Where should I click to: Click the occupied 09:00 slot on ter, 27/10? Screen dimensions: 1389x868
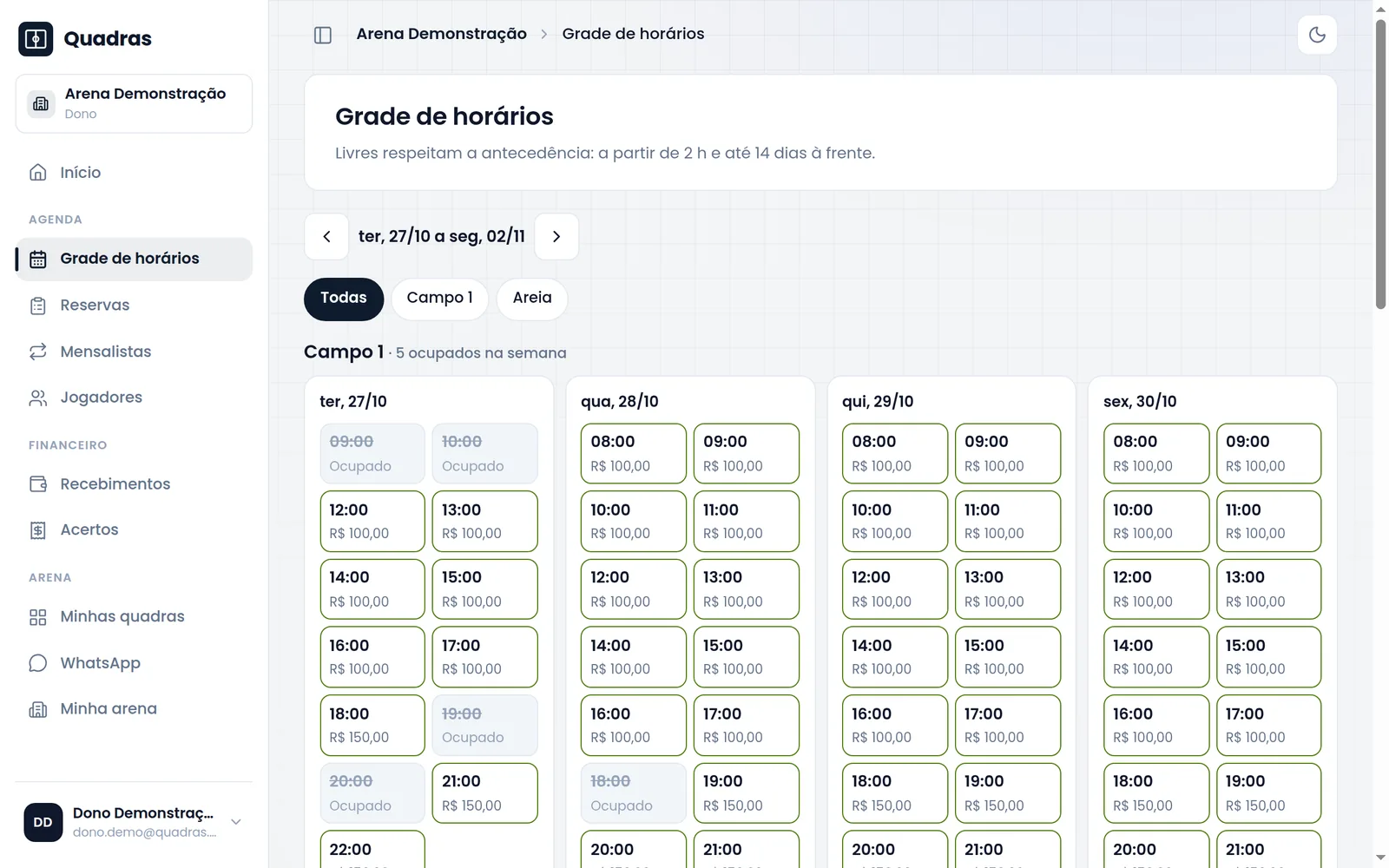[372, 453]
